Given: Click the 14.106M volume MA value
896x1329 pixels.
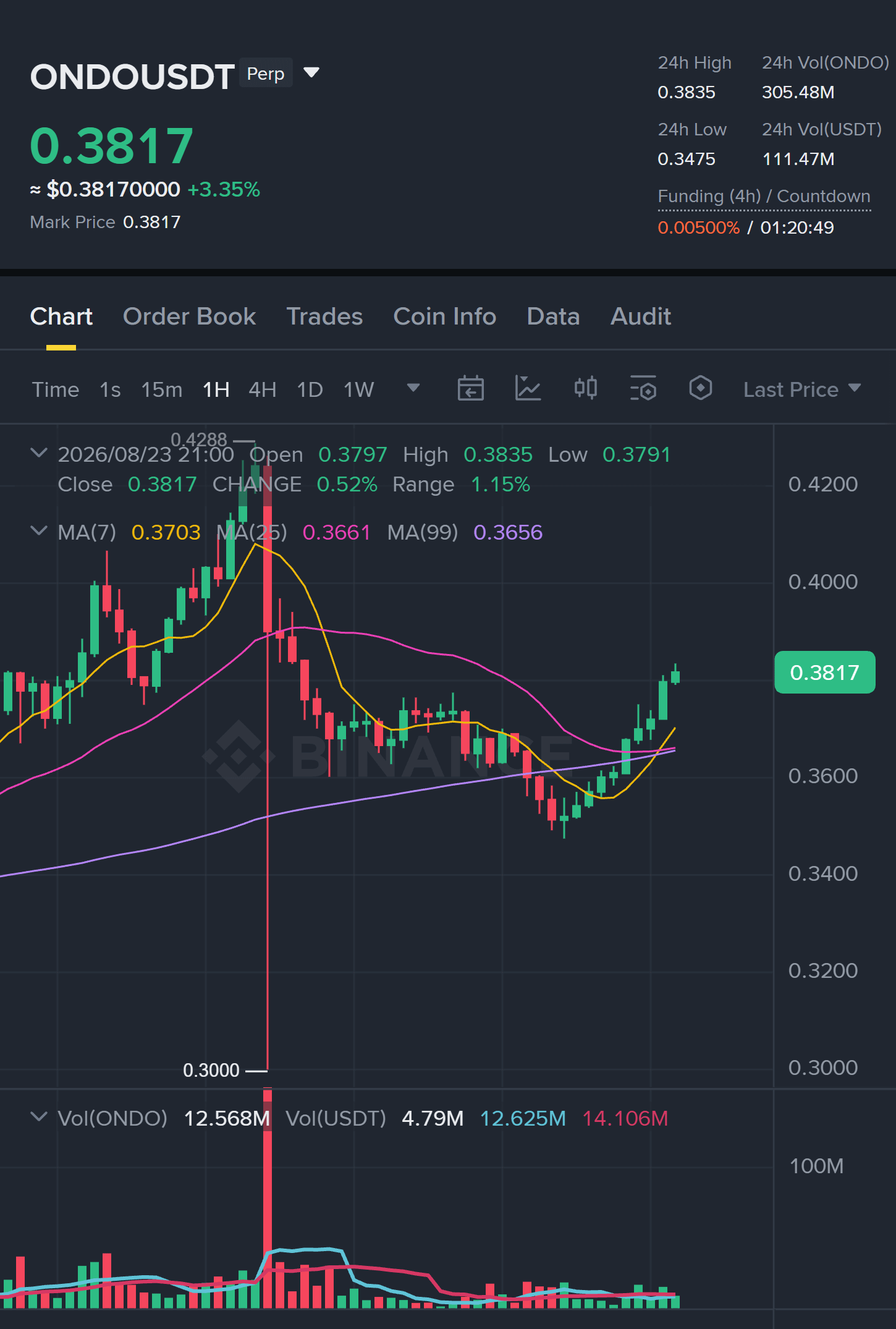Looking at the screenshot, I should point(625,1118).
